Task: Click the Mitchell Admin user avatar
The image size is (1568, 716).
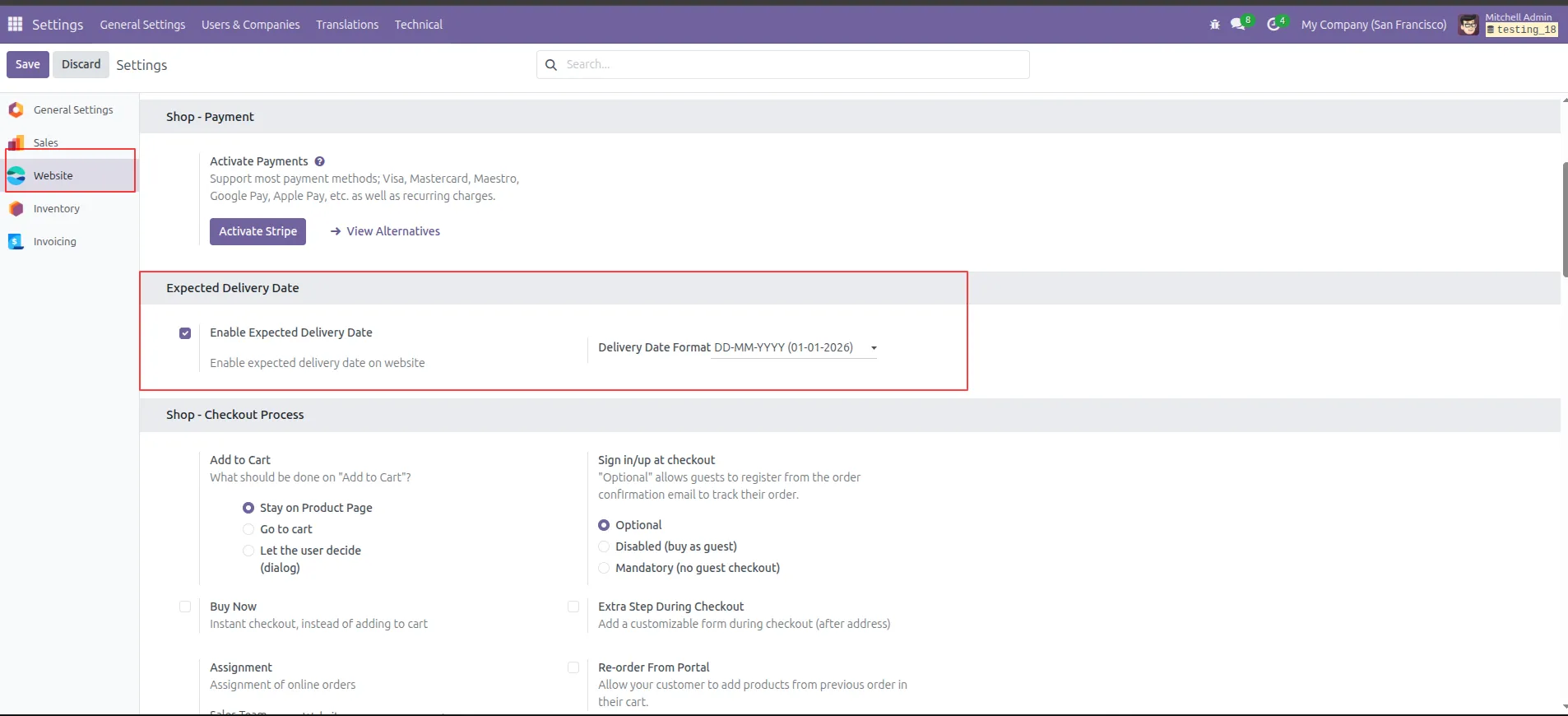Action: point(1468,25)
